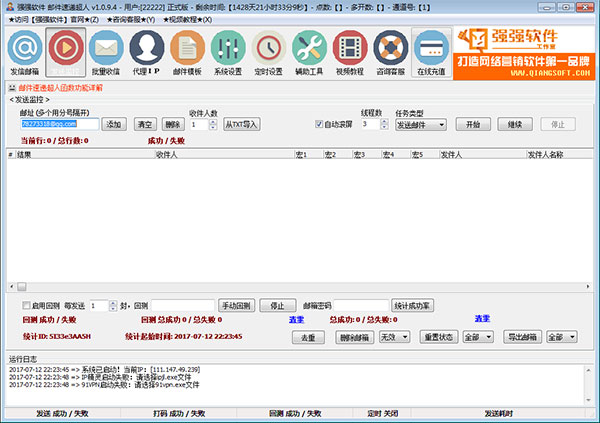This screenshot has width=600, height=423.
Task: Open the 咨询客服 lifebuoy support icon
Action: (392, 52)
